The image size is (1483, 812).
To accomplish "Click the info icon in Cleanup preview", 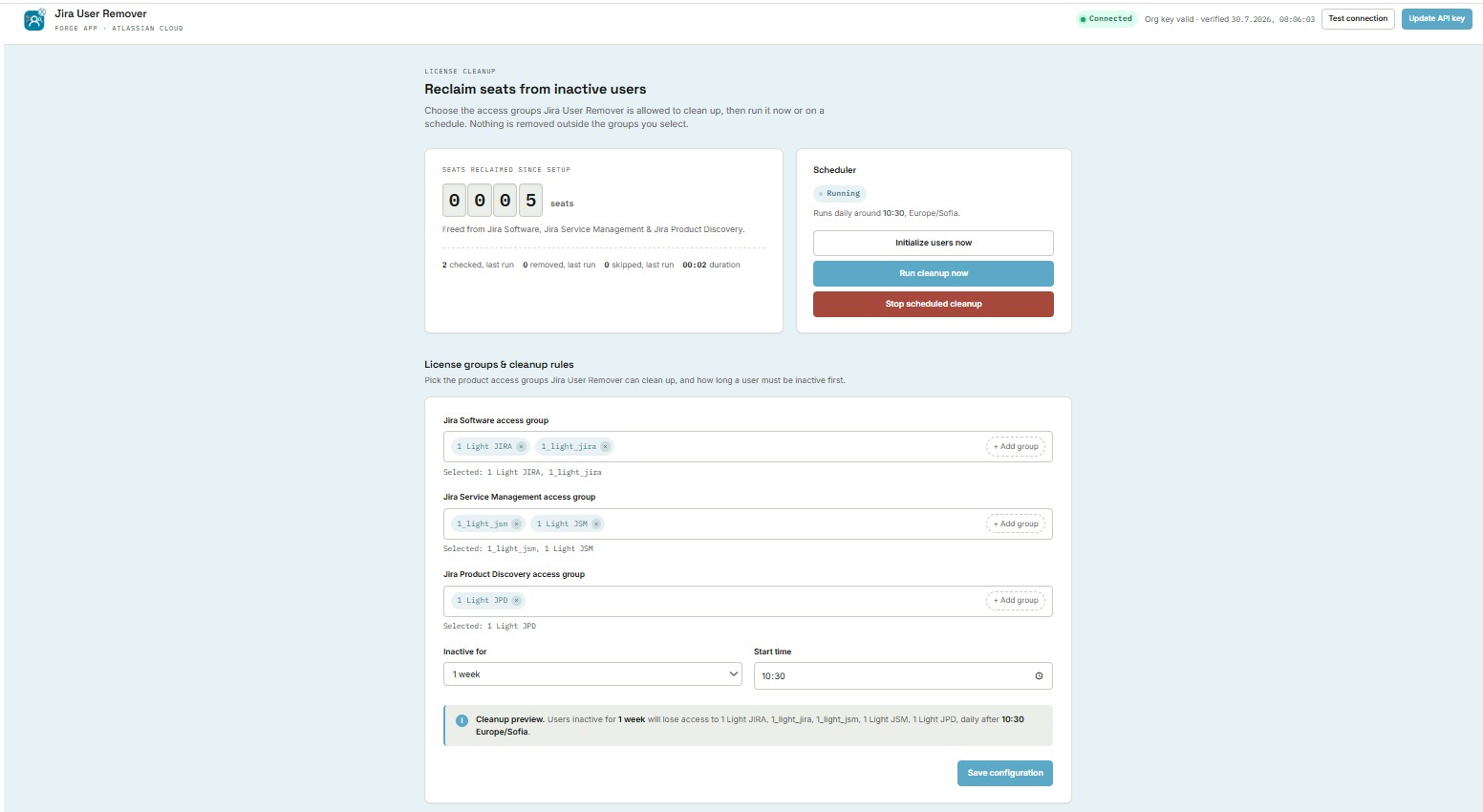I will point(462,720).
